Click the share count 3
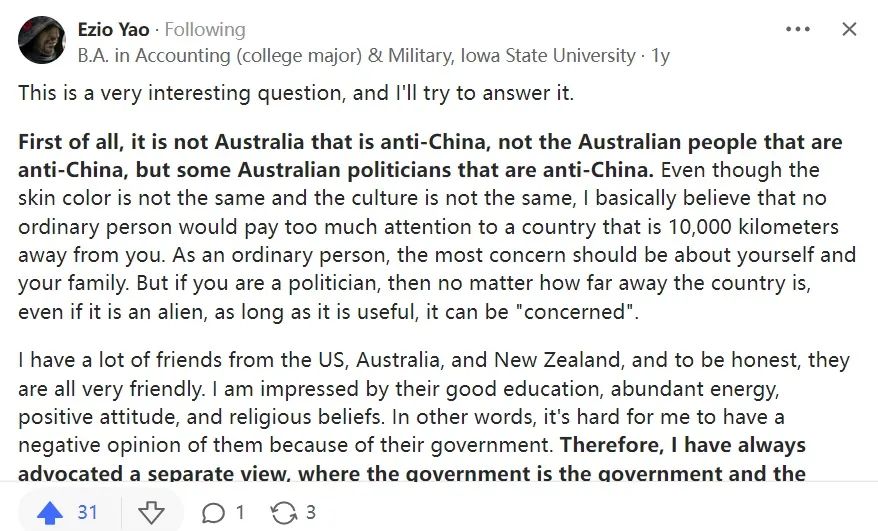878x531 pixels. coord(311,513)
